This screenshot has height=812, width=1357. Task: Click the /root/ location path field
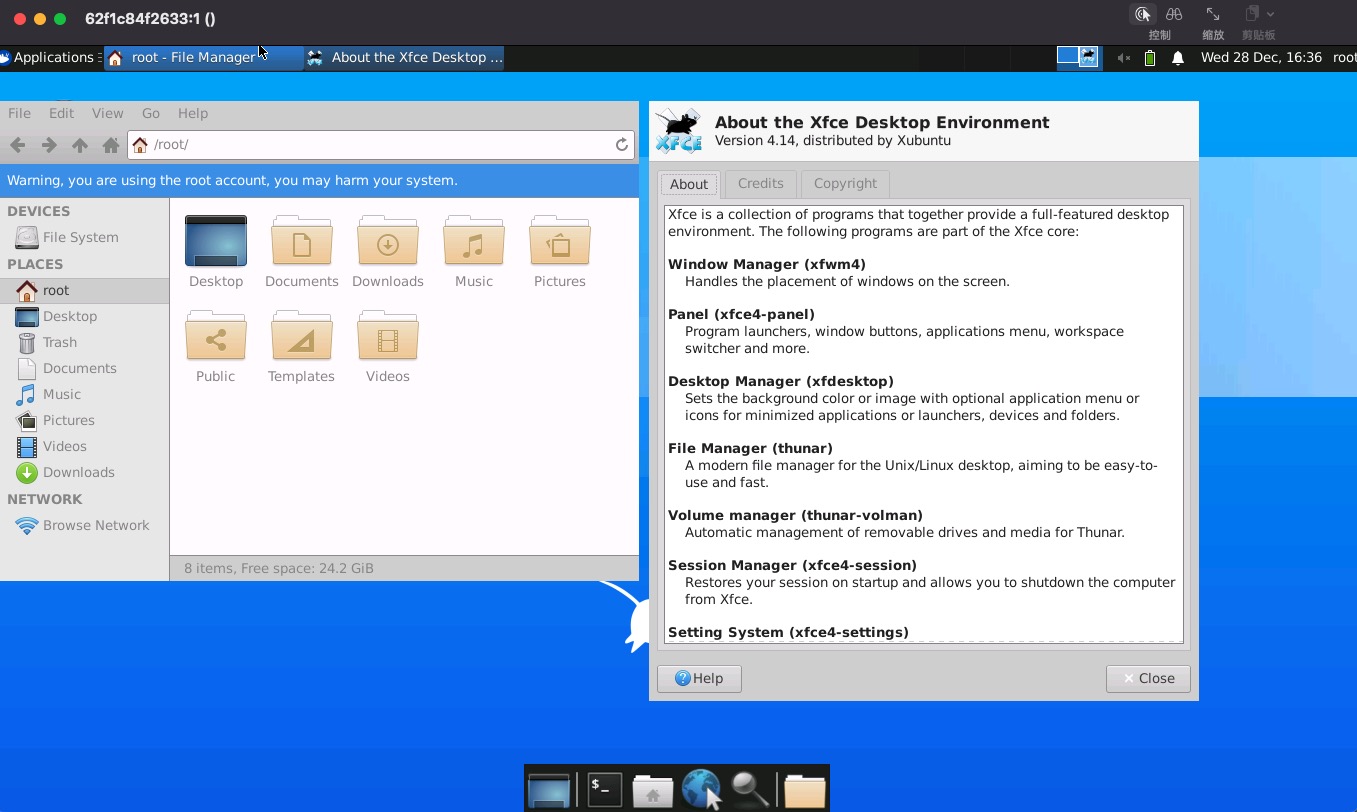[382, 145]
